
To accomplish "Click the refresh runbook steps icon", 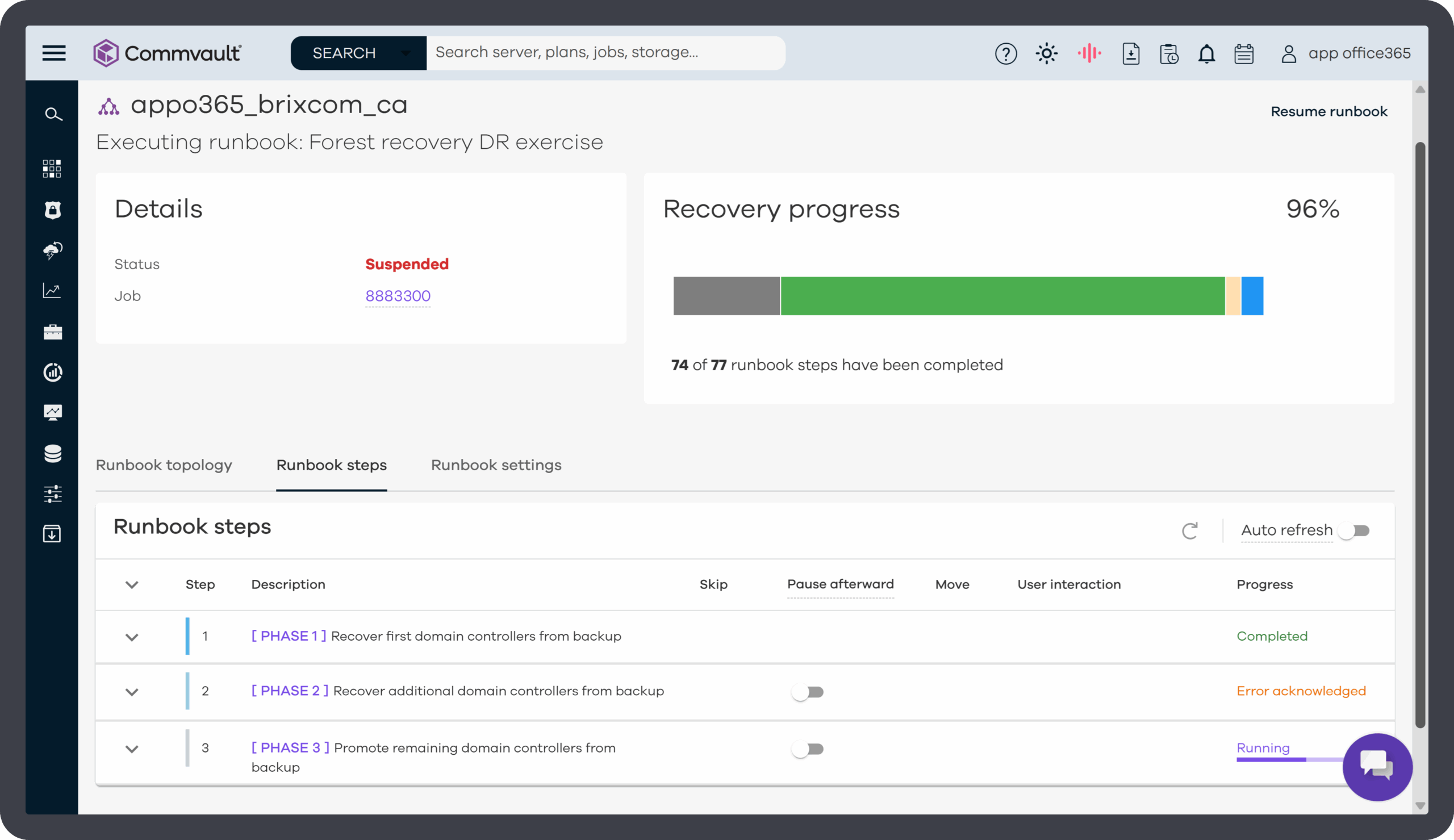I will 1190,530.
